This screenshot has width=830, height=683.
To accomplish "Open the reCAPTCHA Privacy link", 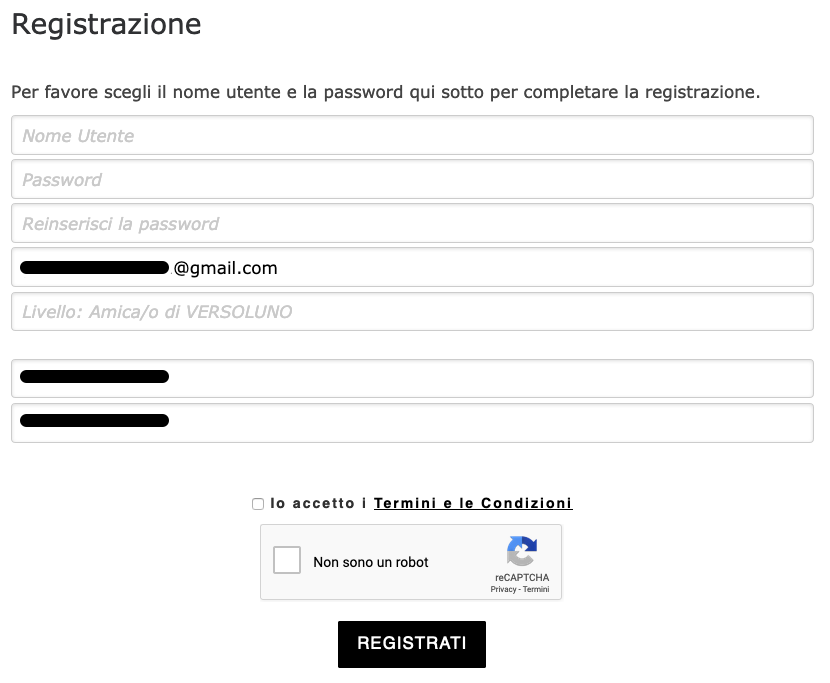I will [x=502, y=590].
